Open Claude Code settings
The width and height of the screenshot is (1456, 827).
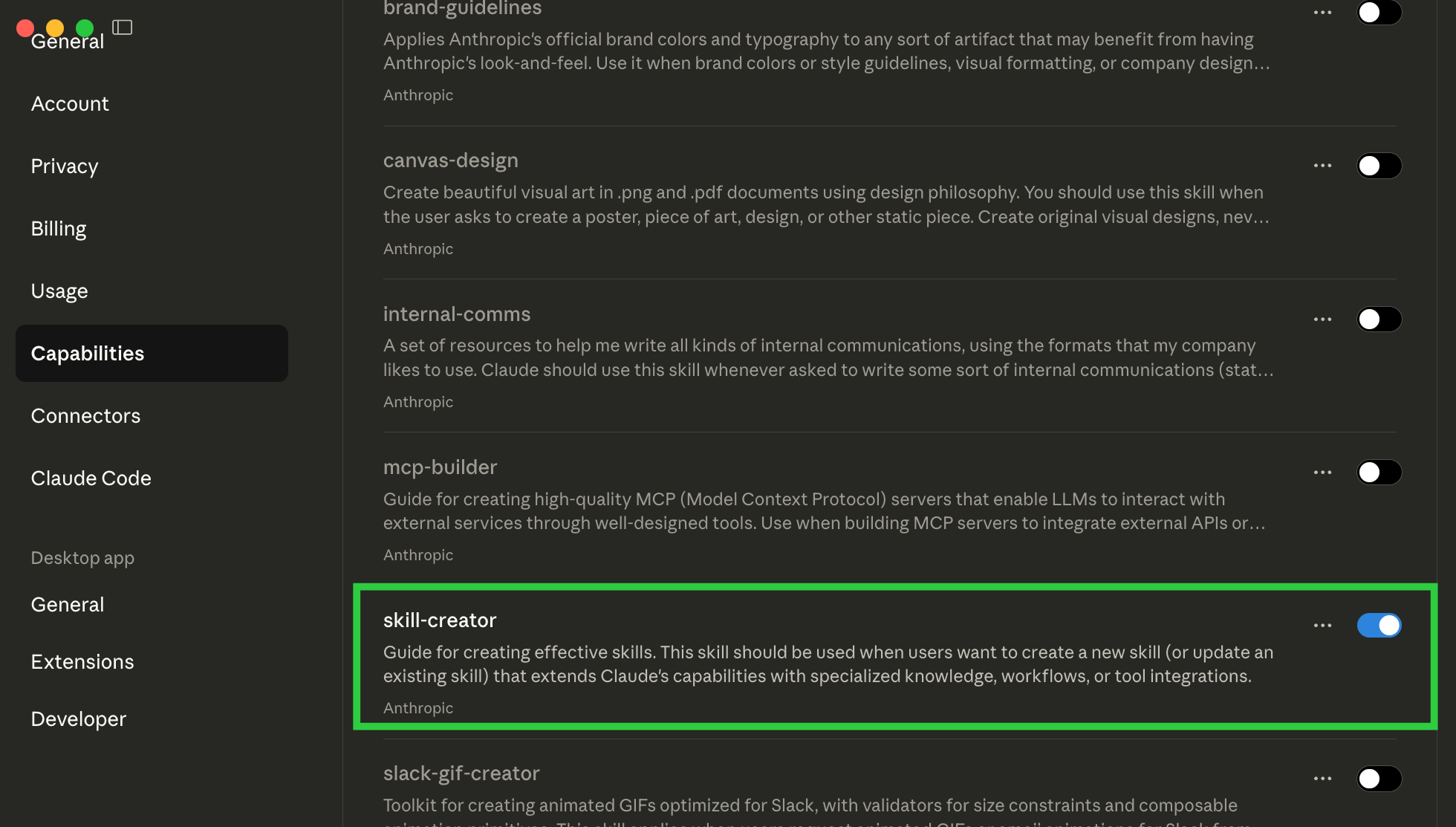pyautogui.click(x=91, y=479)
